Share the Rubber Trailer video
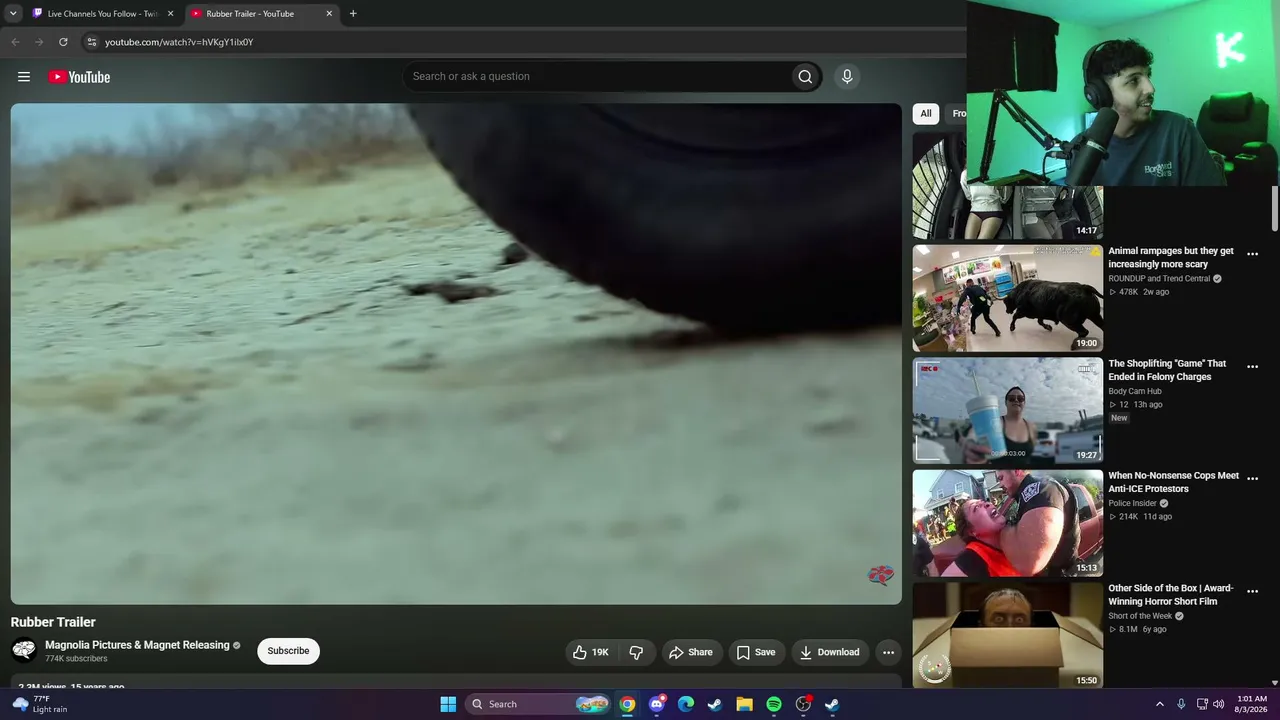The image size is (1280, 720). (691, 652)
